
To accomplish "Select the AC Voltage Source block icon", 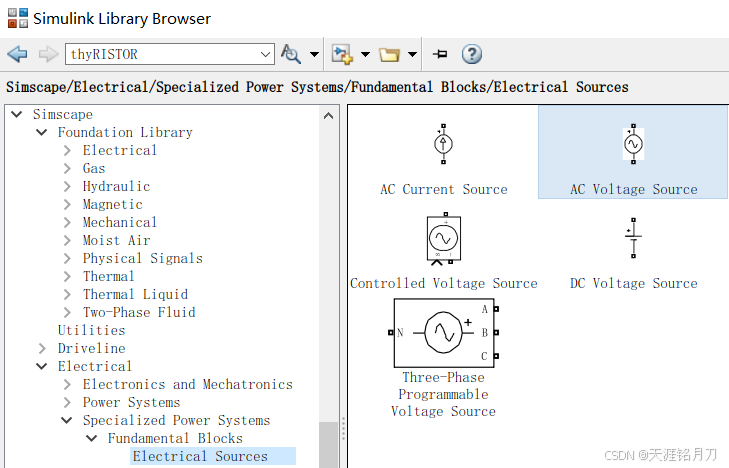I will point(633,144).
